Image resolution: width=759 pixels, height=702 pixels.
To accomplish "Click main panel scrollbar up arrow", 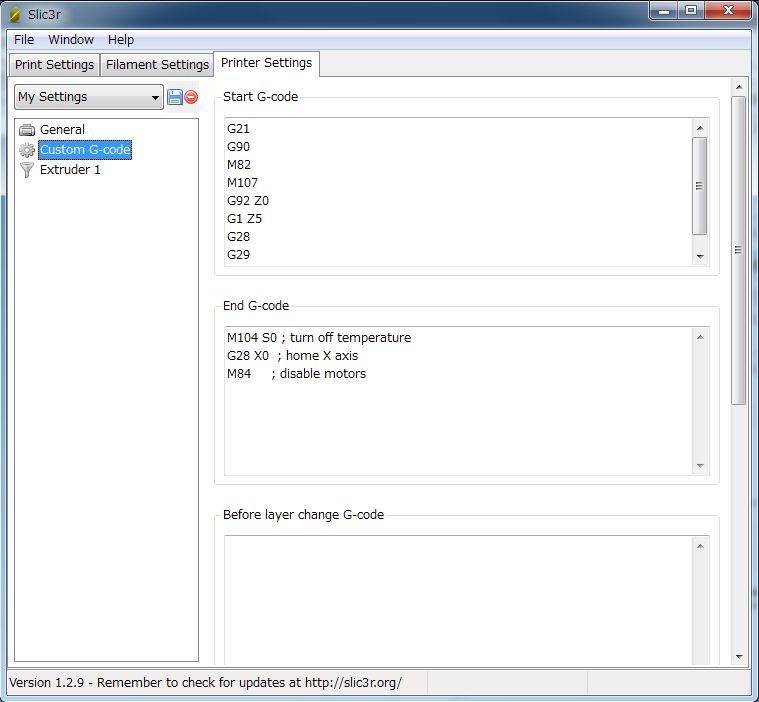I will click(x=739, y=87).
